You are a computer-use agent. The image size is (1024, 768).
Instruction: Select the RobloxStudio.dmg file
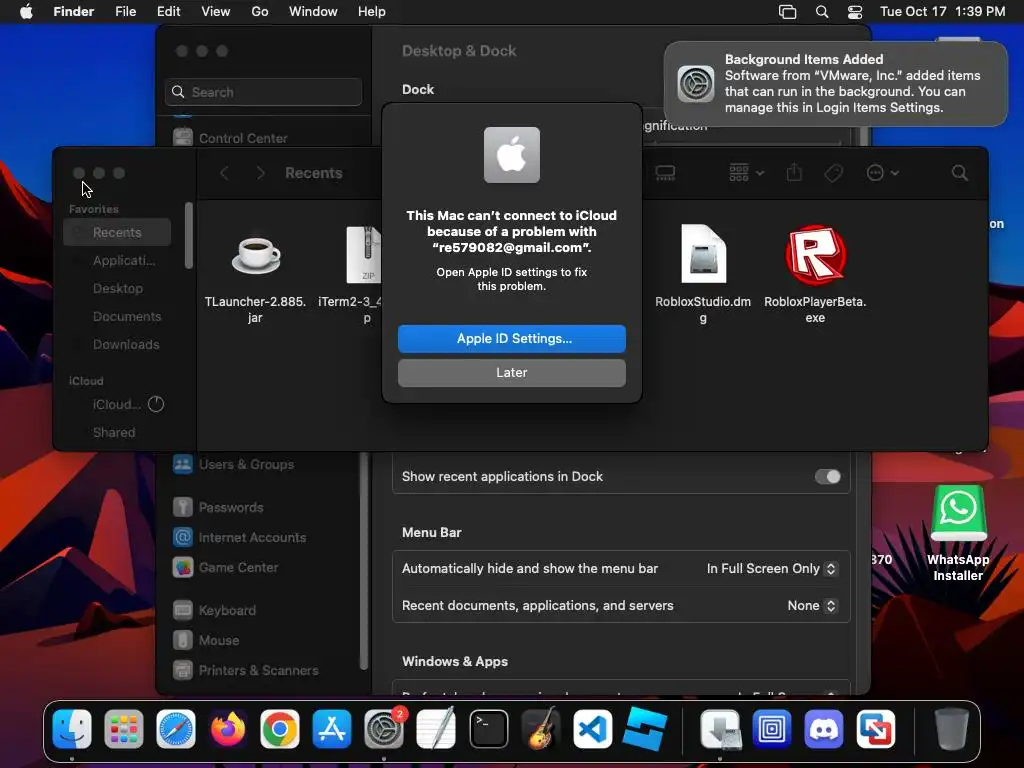pos(703,276)
